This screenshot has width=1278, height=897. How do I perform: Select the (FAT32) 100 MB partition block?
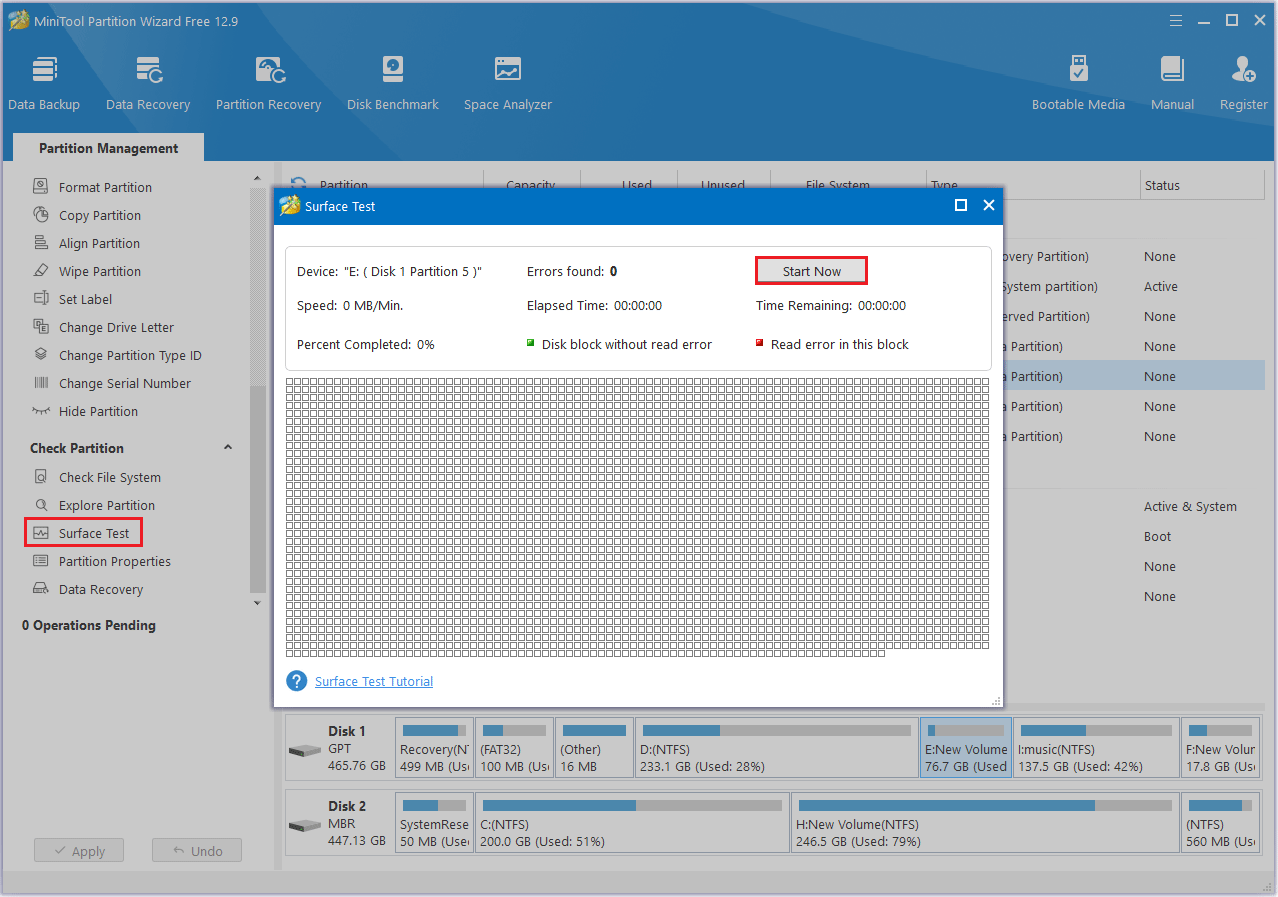514,747
